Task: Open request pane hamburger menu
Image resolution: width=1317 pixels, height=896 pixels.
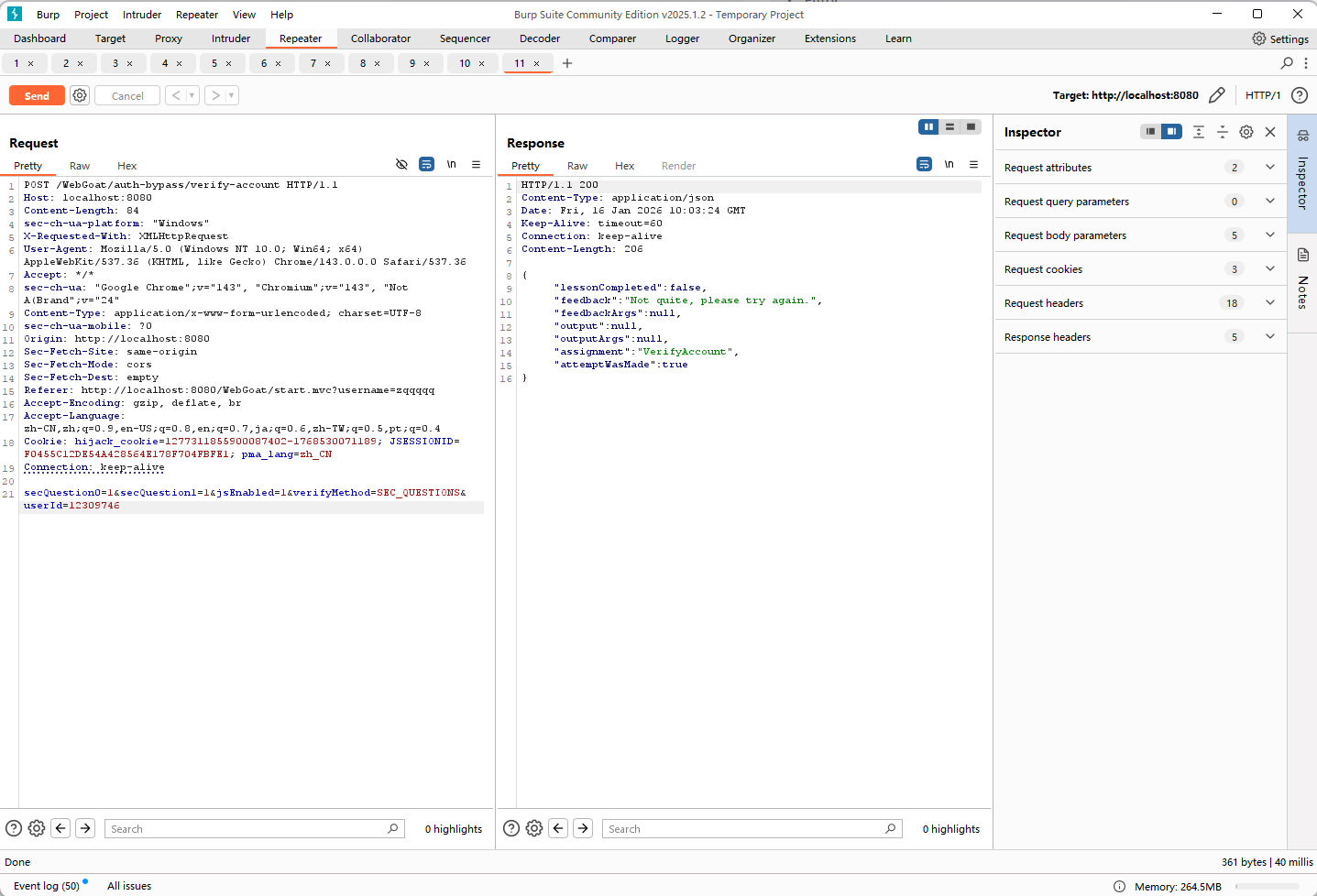Action: point(477,165)
